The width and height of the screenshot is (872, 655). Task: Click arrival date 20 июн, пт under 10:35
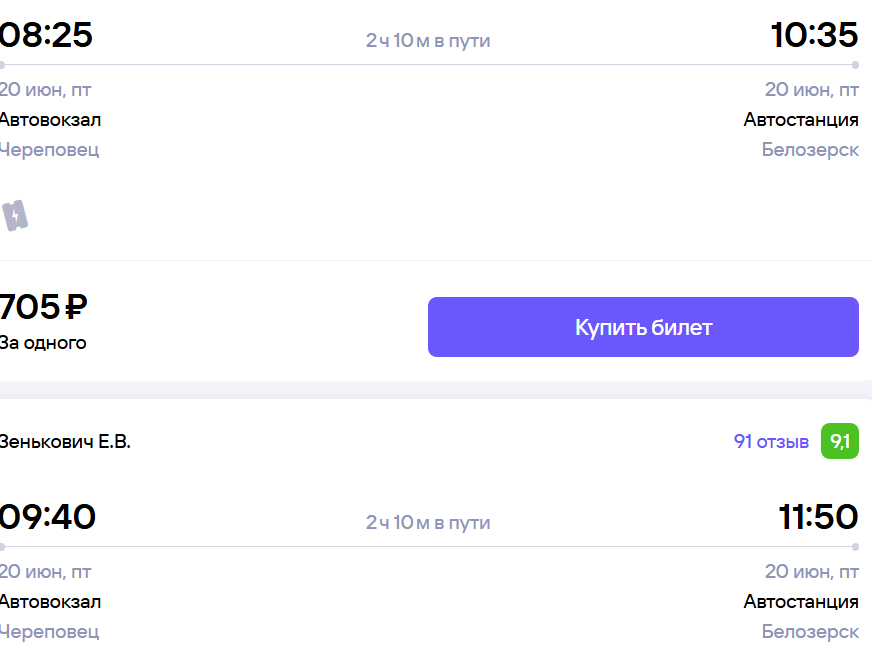tap(811, 90)
